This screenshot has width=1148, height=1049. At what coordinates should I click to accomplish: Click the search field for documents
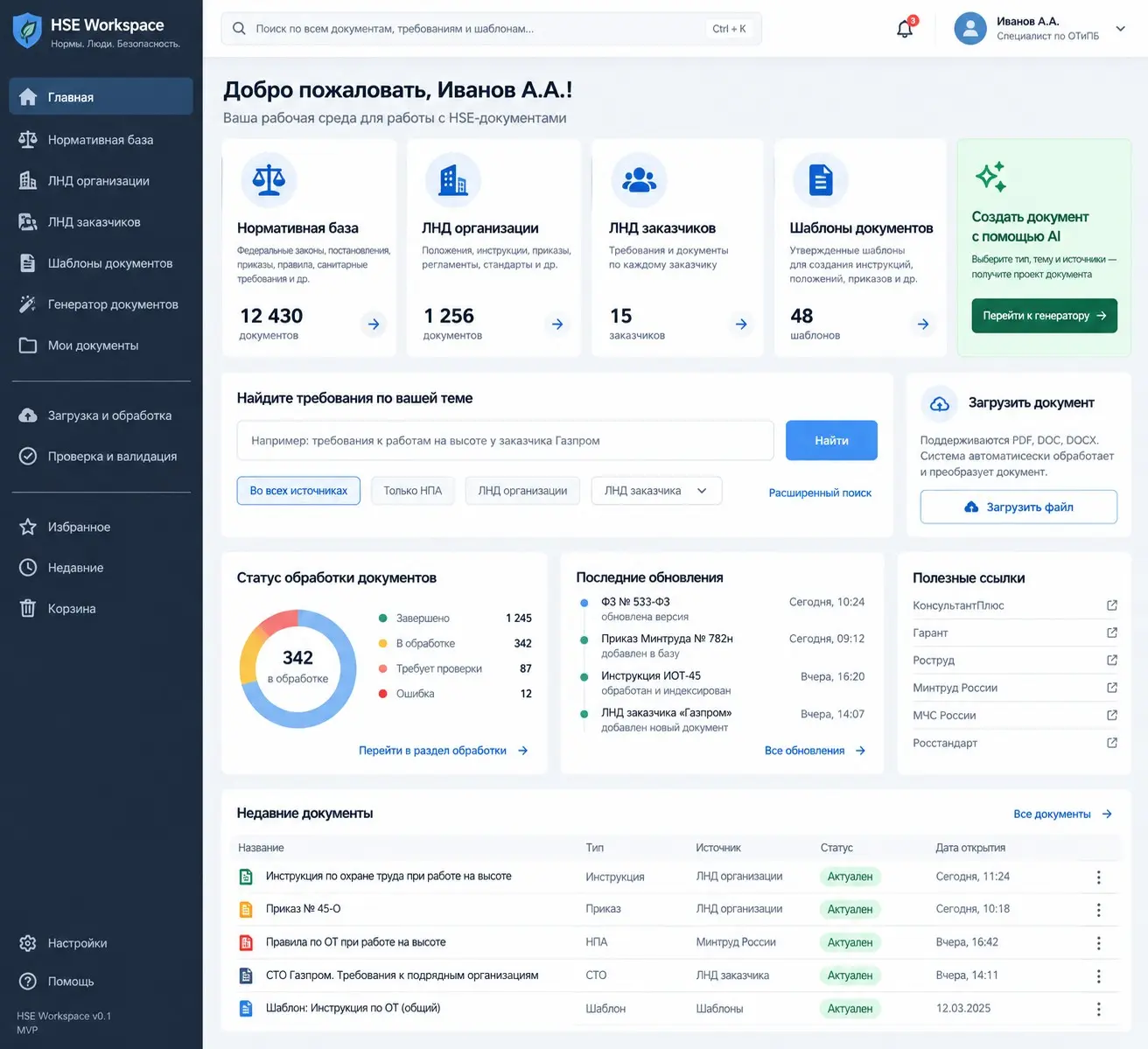491,29
